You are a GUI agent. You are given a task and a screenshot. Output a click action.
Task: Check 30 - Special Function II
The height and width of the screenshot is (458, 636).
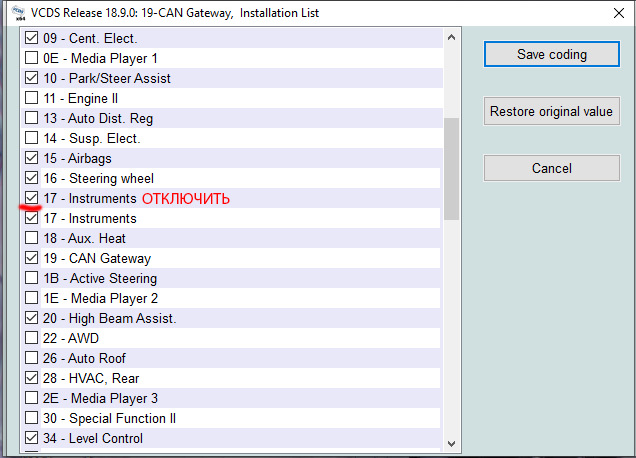pos(31,418)
